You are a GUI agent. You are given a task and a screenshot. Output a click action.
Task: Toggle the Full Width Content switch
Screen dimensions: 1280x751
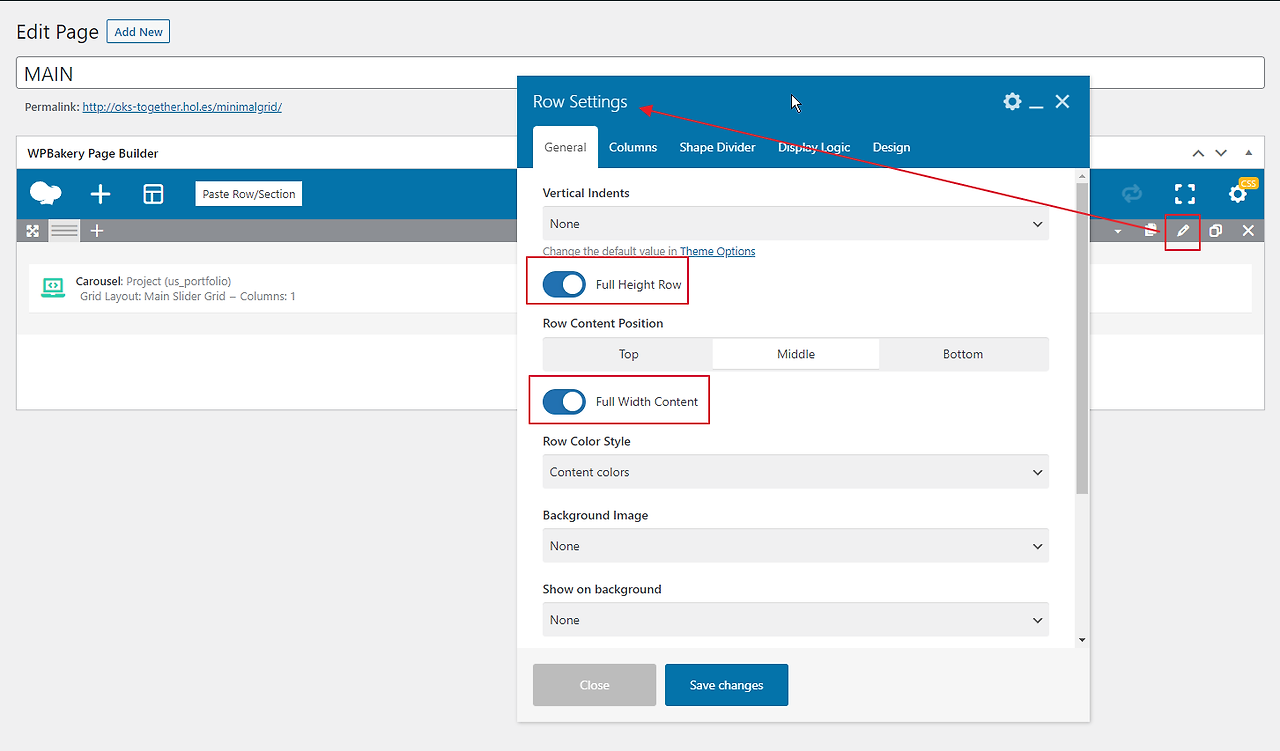[x=564, y=402]
